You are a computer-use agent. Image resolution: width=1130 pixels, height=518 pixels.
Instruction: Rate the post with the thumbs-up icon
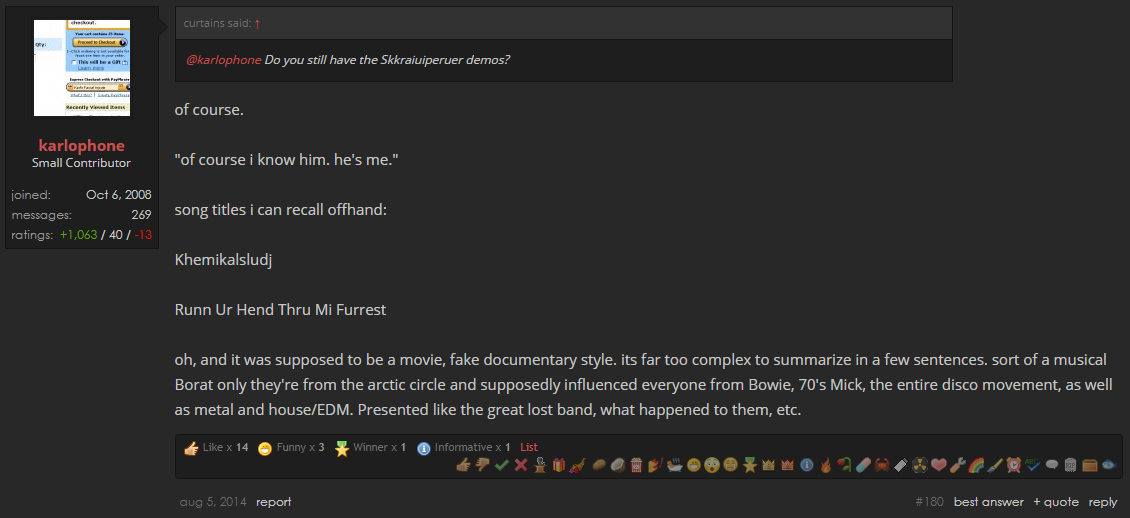(x=463, y=465)
